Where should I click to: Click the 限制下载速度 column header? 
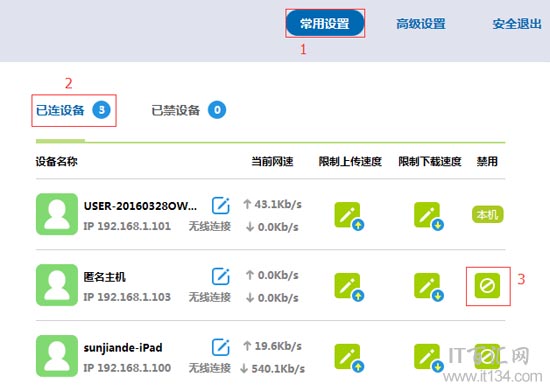click(430, 161)
